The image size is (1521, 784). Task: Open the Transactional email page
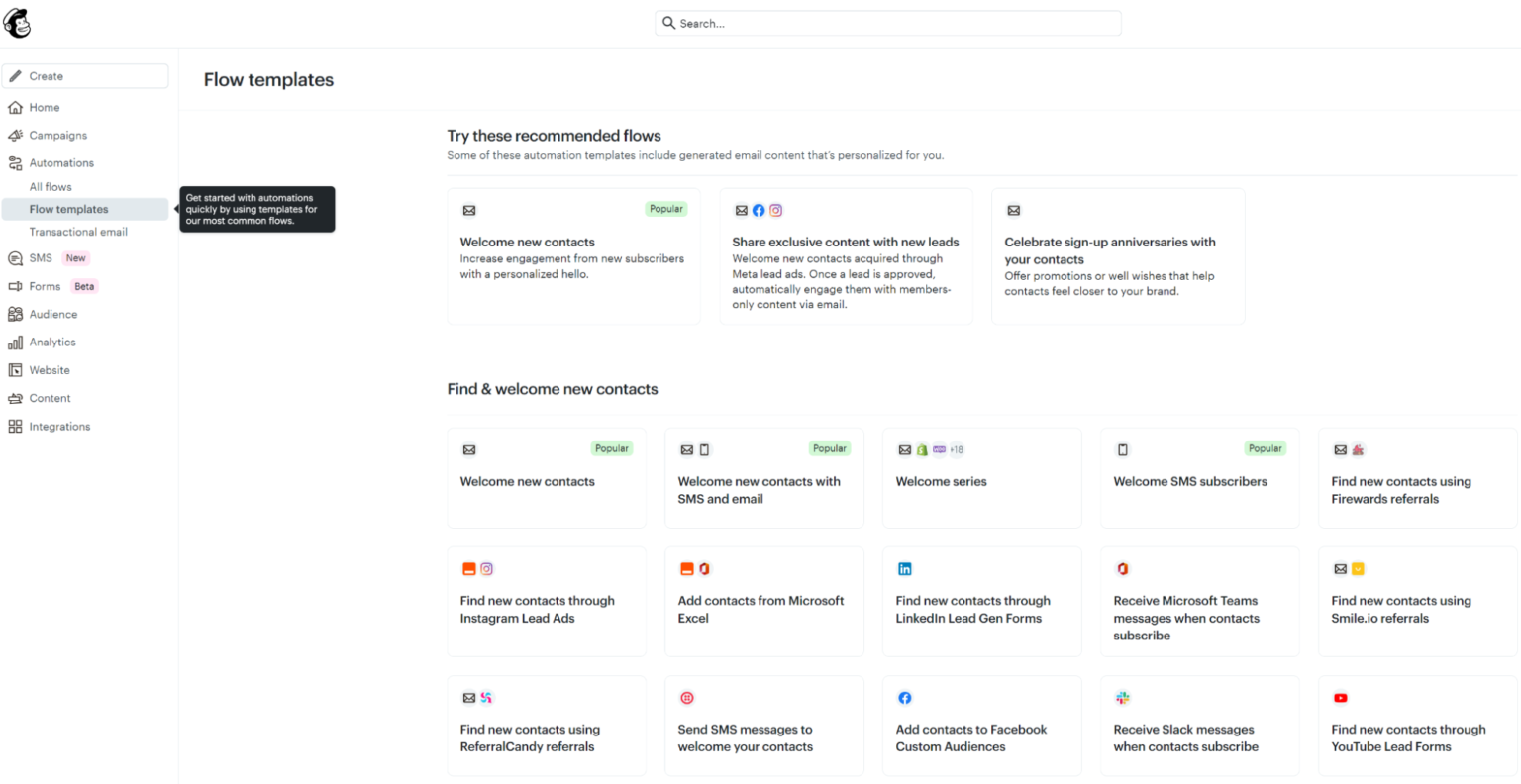[x=77, y=232]
